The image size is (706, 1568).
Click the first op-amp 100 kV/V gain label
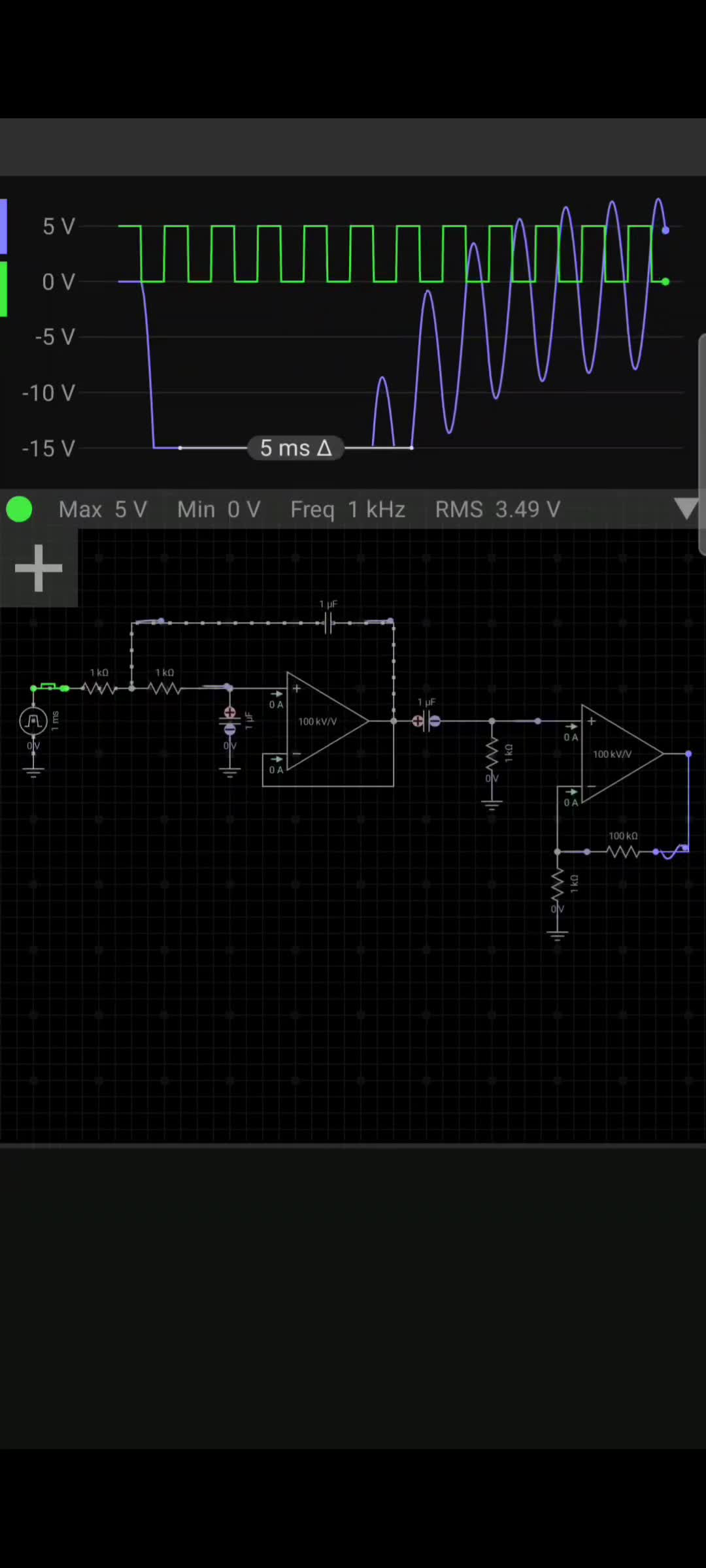[318, 721]
